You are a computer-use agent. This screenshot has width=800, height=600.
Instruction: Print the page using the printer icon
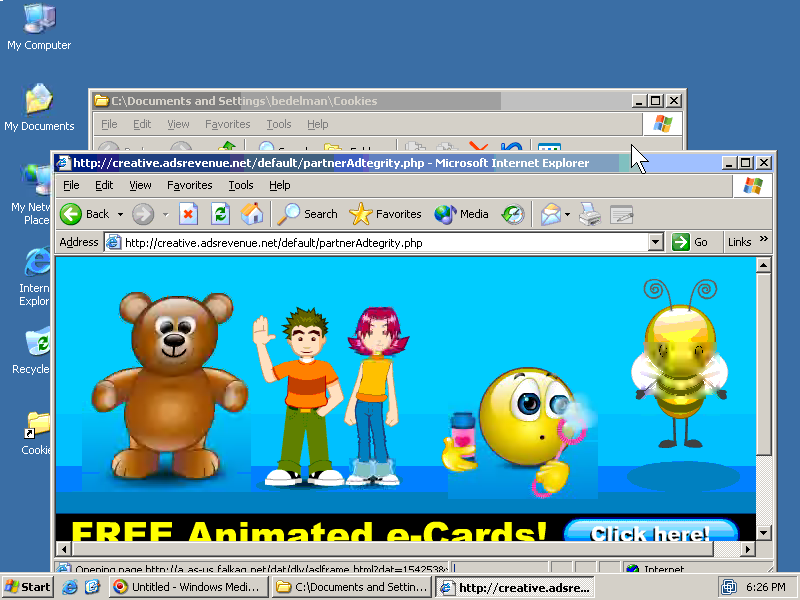590,214
